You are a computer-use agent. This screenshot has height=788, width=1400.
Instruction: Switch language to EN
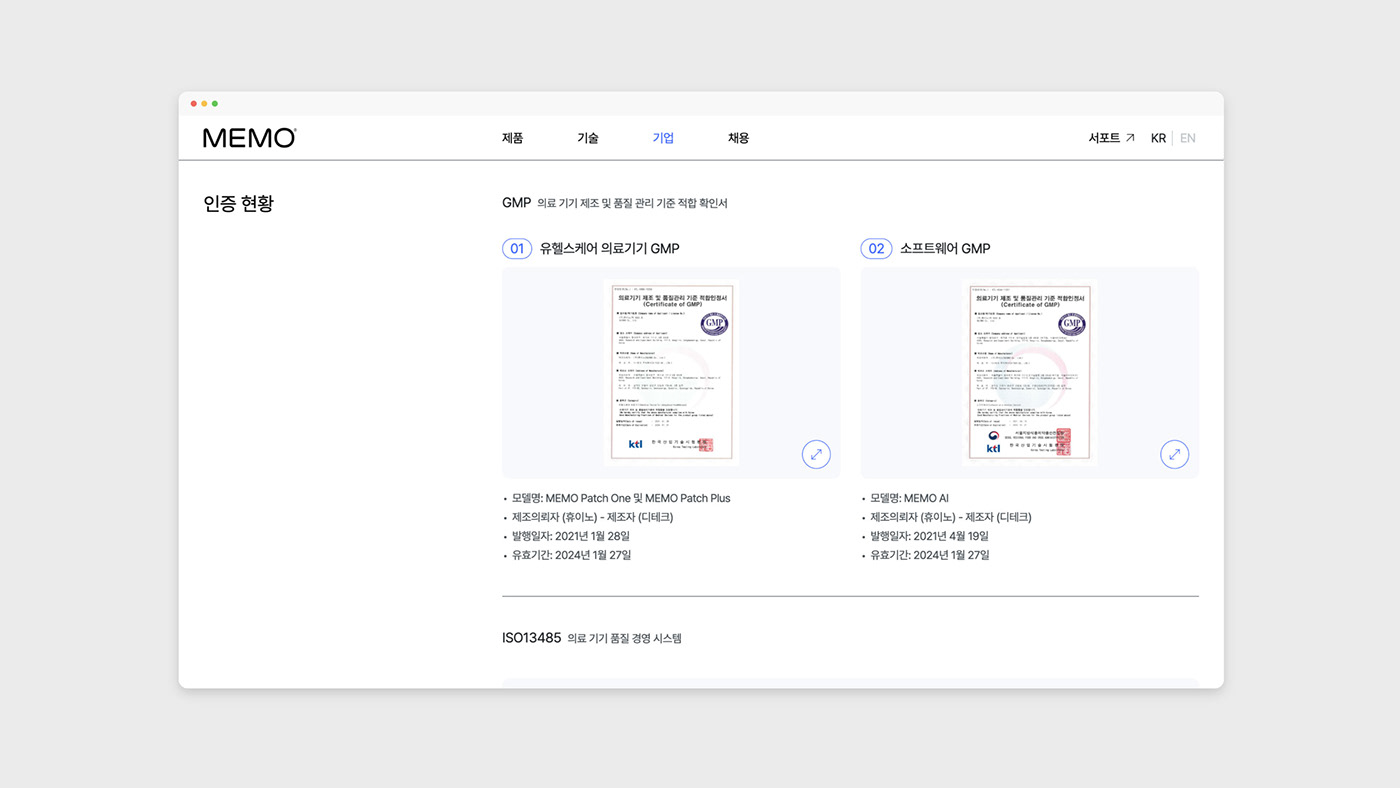click(x=1188, y=138)
